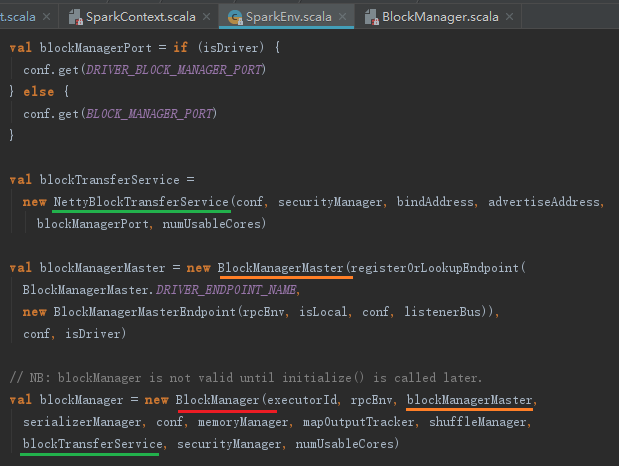Close the SparkContext.scala tab
Screen dimensions: 619x466
coord(206,17)
